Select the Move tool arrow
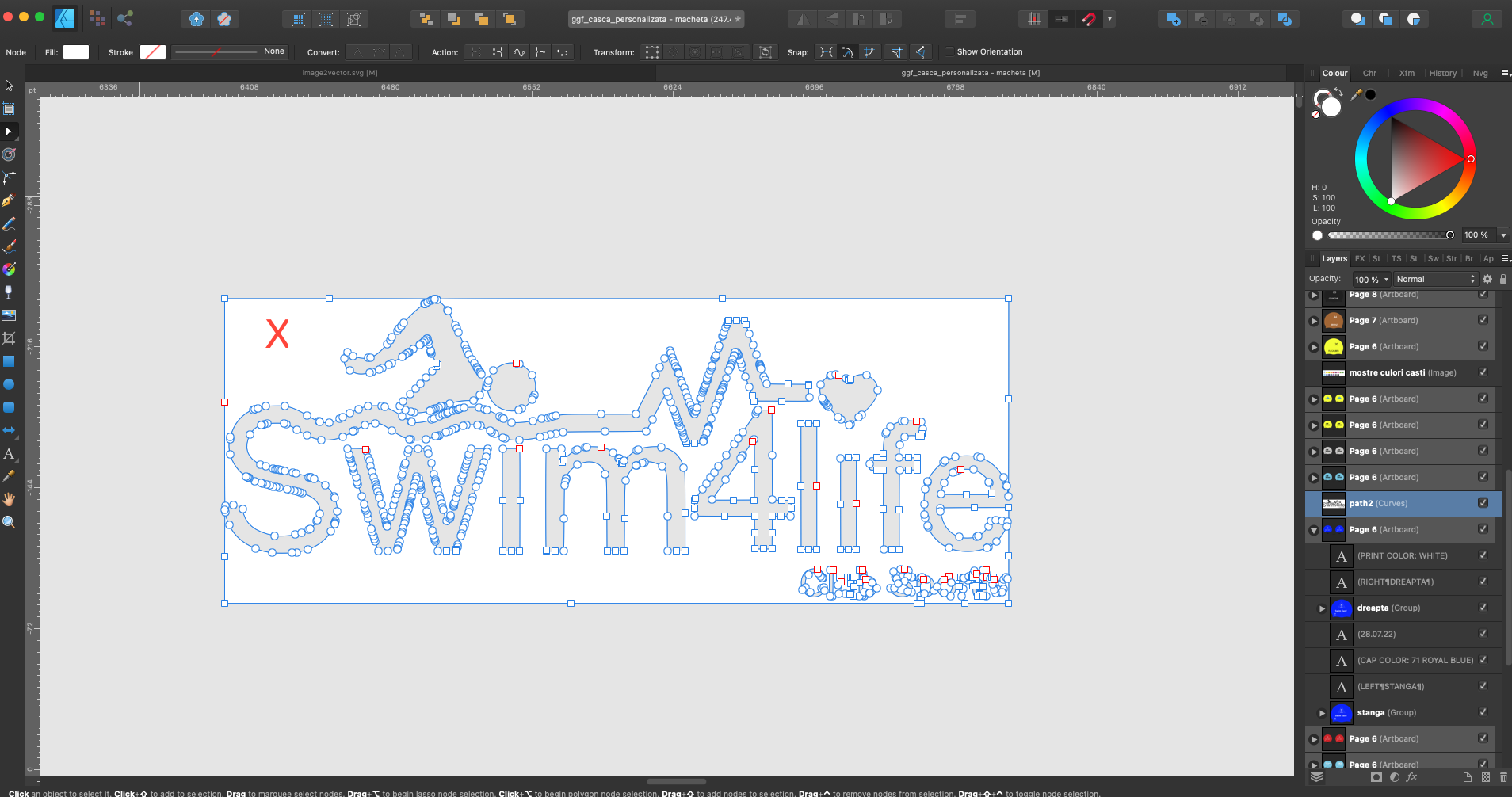Viewport: 1512px width, 797px height. pyautogui.click(x=10, y=86)
